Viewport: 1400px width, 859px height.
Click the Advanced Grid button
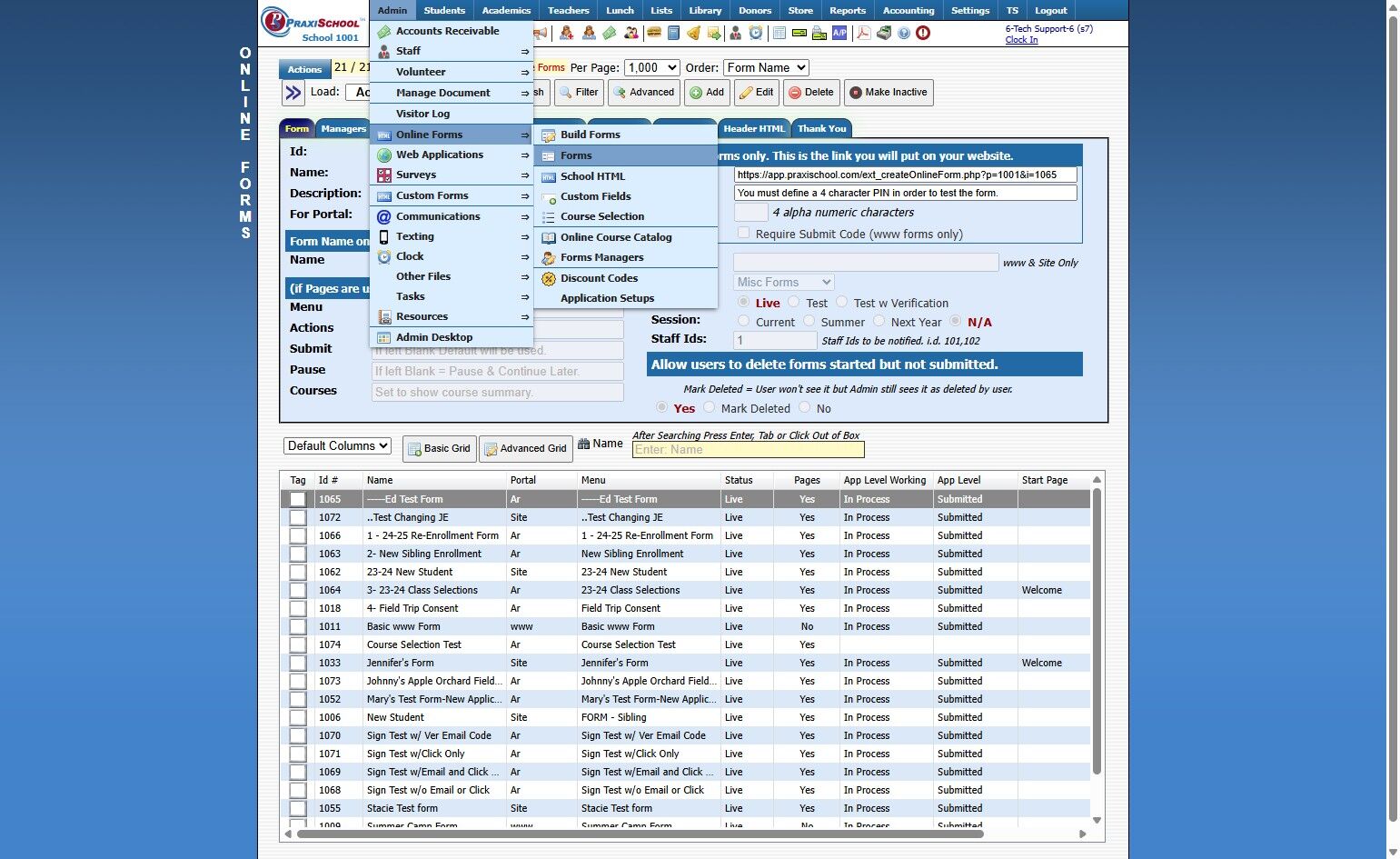click(x=525, y=448)
